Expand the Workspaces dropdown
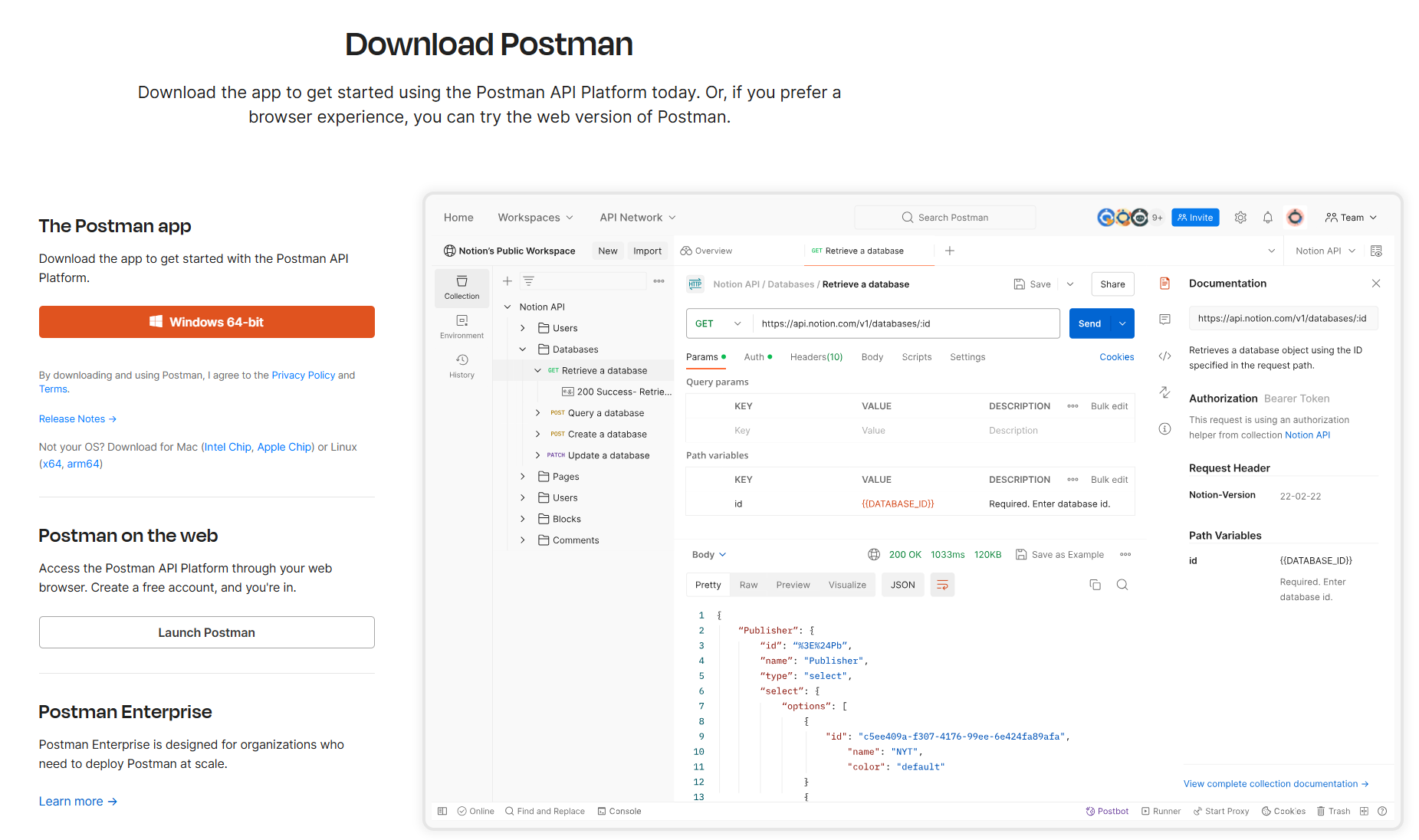1419x840 pixels. 535,218
